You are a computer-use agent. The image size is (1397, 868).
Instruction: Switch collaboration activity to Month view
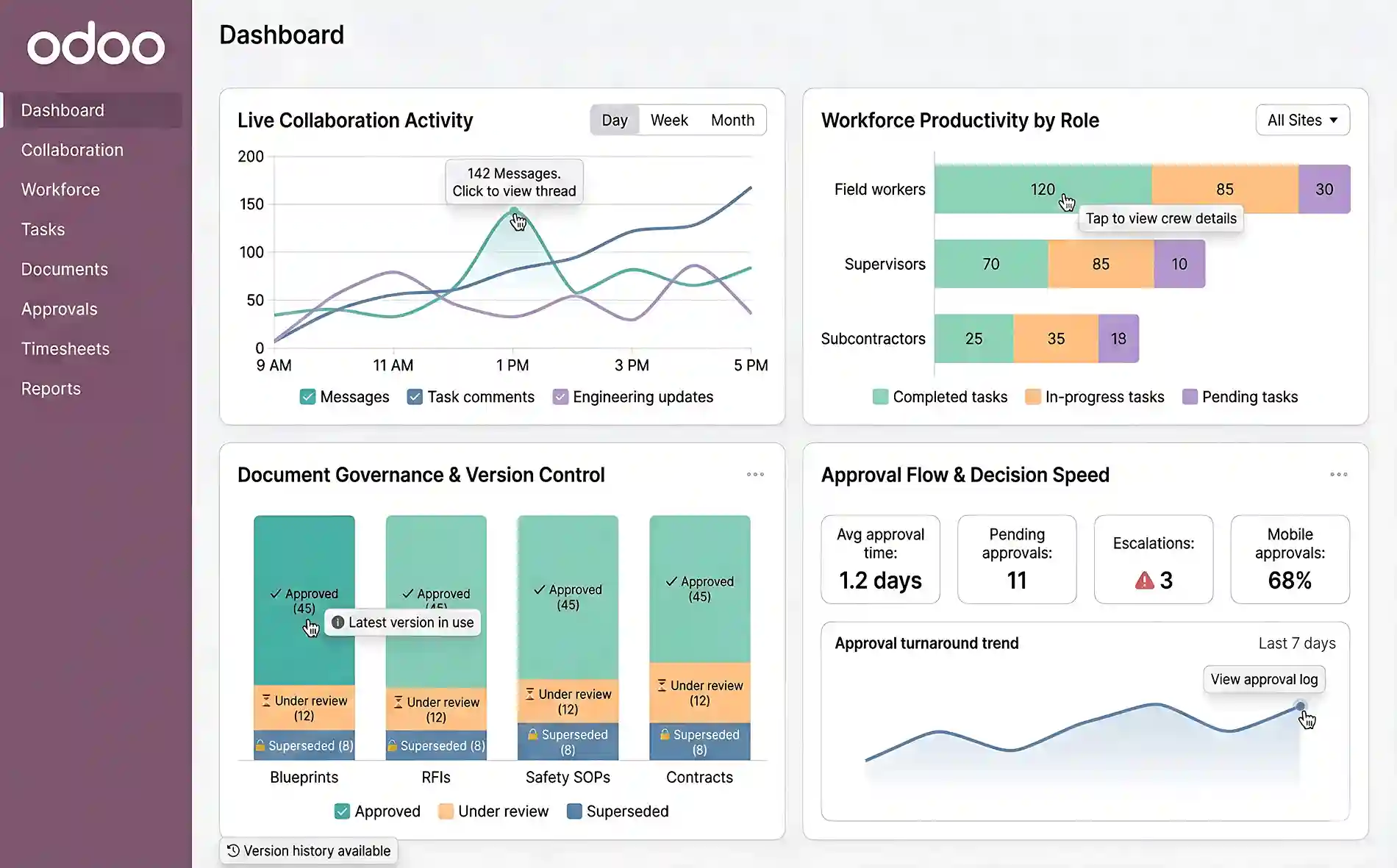click(732, 119)
